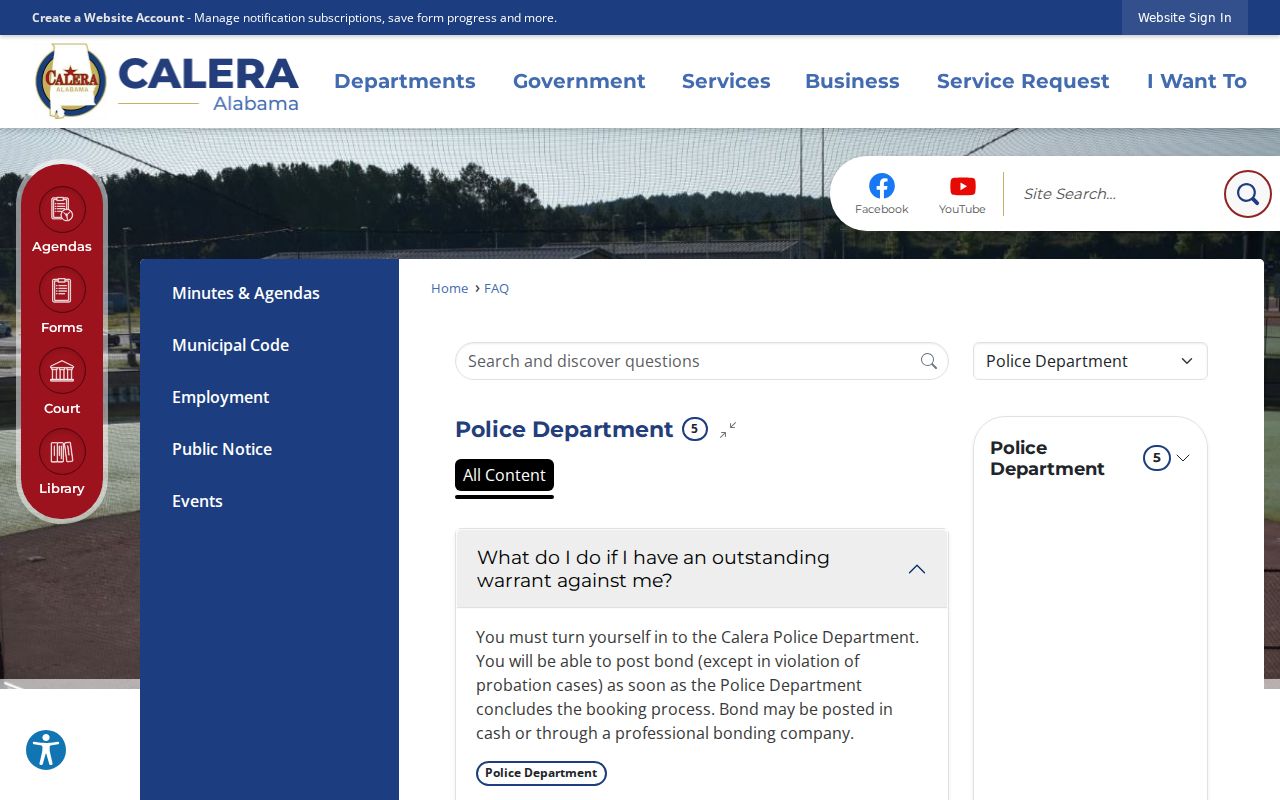Click the Police Department FAQ section heading
Image resolution: width=1280 pixels, height=800 pixels.
[564, 429]
